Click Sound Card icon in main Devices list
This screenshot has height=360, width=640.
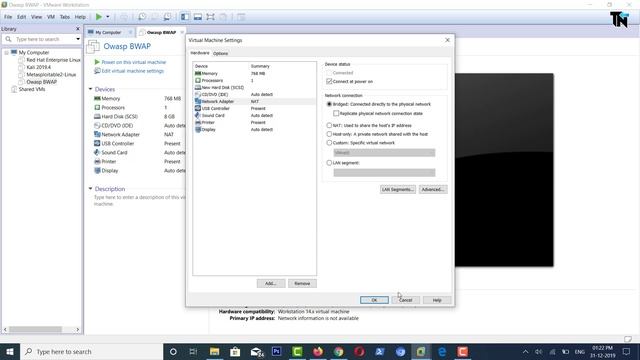pos(97,152)
